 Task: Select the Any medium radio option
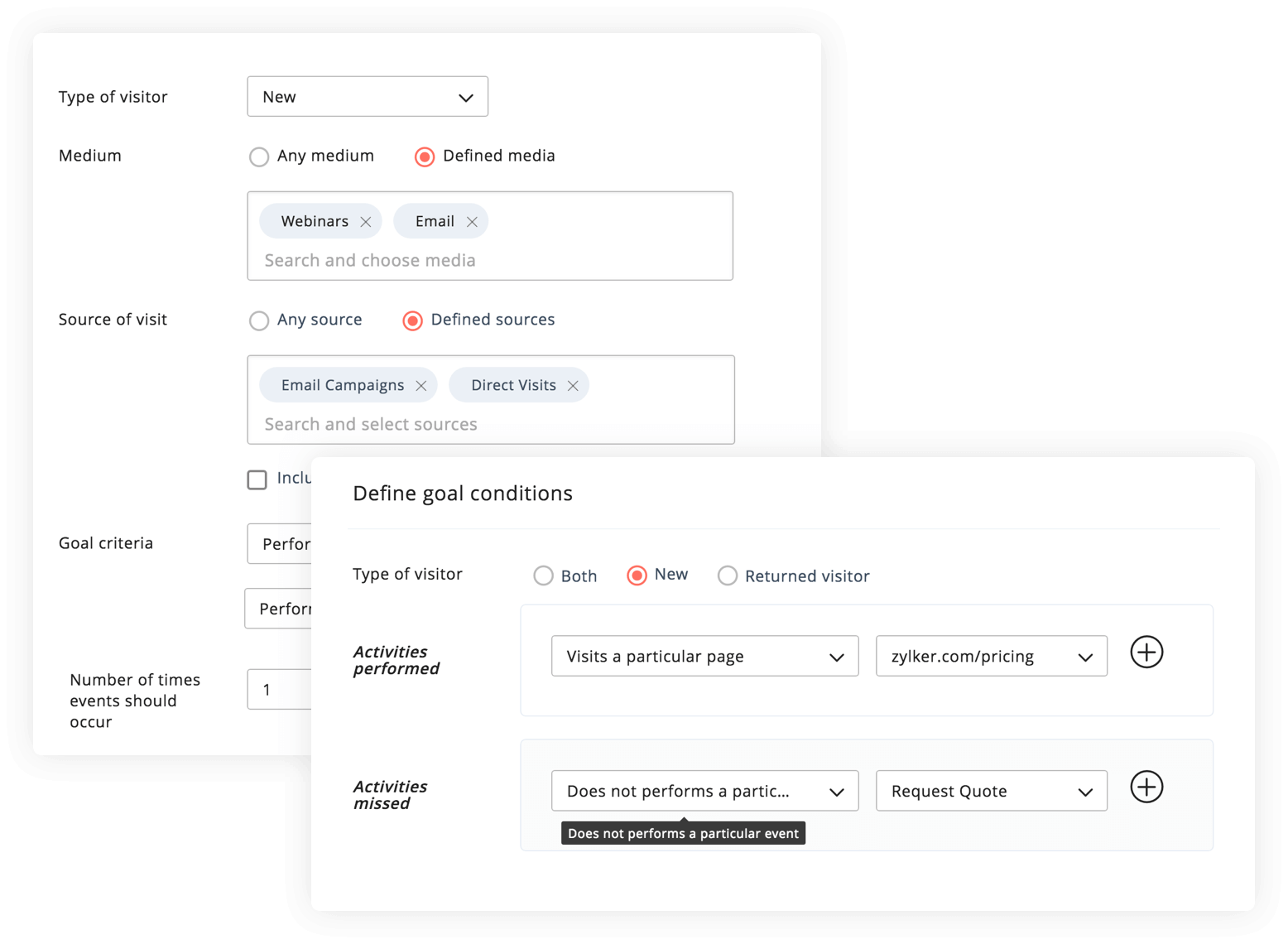point(260,157)
